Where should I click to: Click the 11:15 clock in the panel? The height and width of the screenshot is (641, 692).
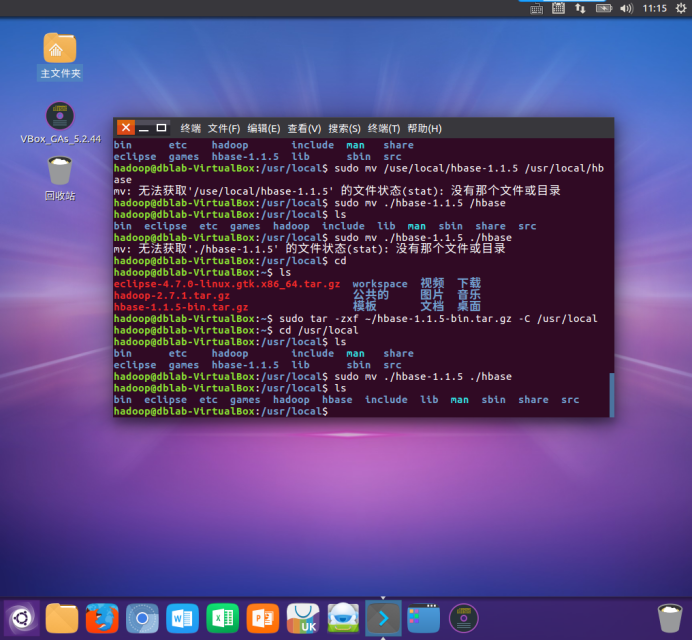pyautogui.click(x=654, y=8)
